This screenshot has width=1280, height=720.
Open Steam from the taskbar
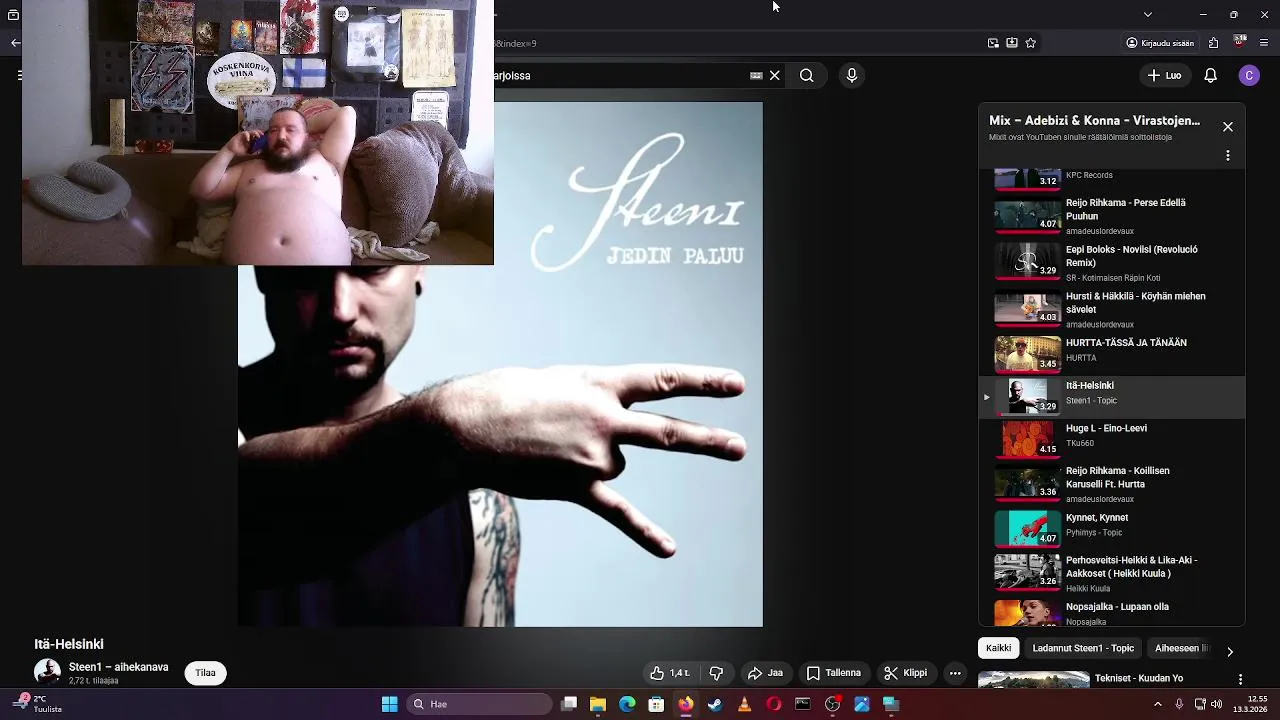pyautogui.click(x=715, y=704)
